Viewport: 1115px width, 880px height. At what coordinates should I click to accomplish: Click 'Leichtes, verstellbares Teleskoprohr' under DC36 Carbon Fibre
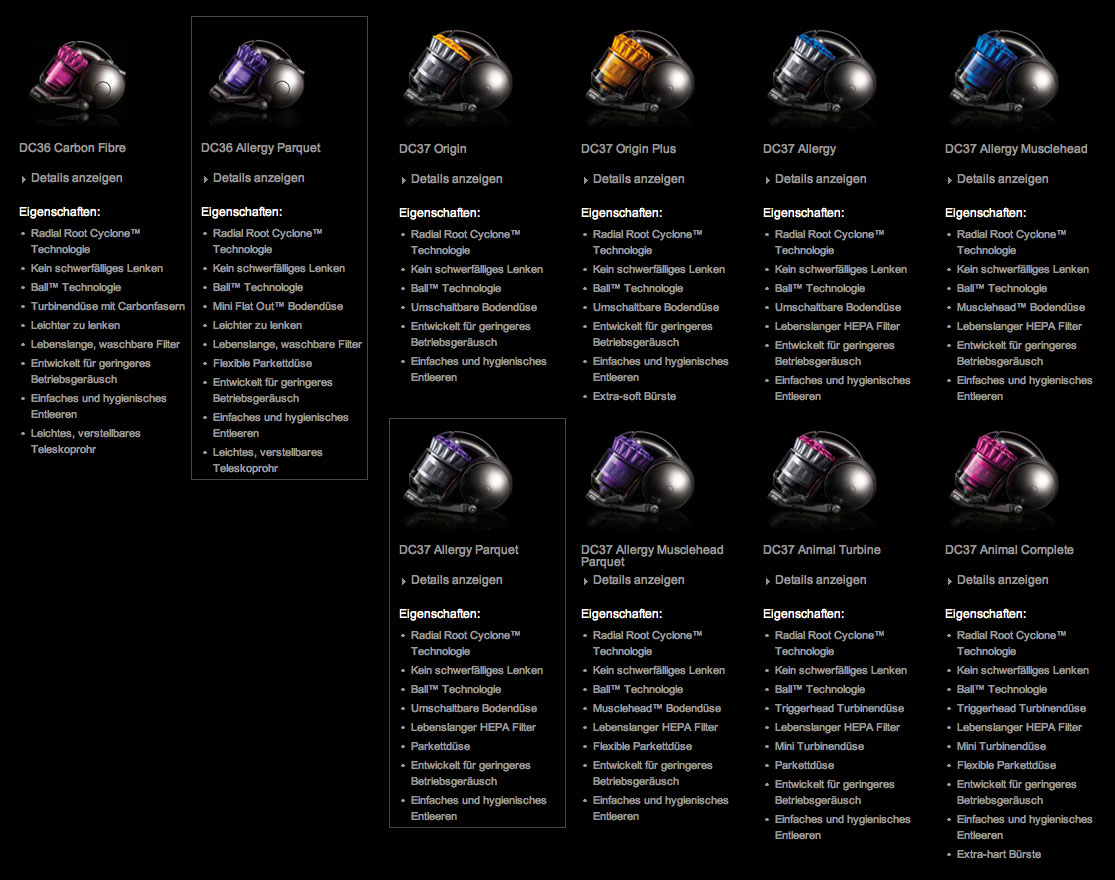[x=85, y=441]
